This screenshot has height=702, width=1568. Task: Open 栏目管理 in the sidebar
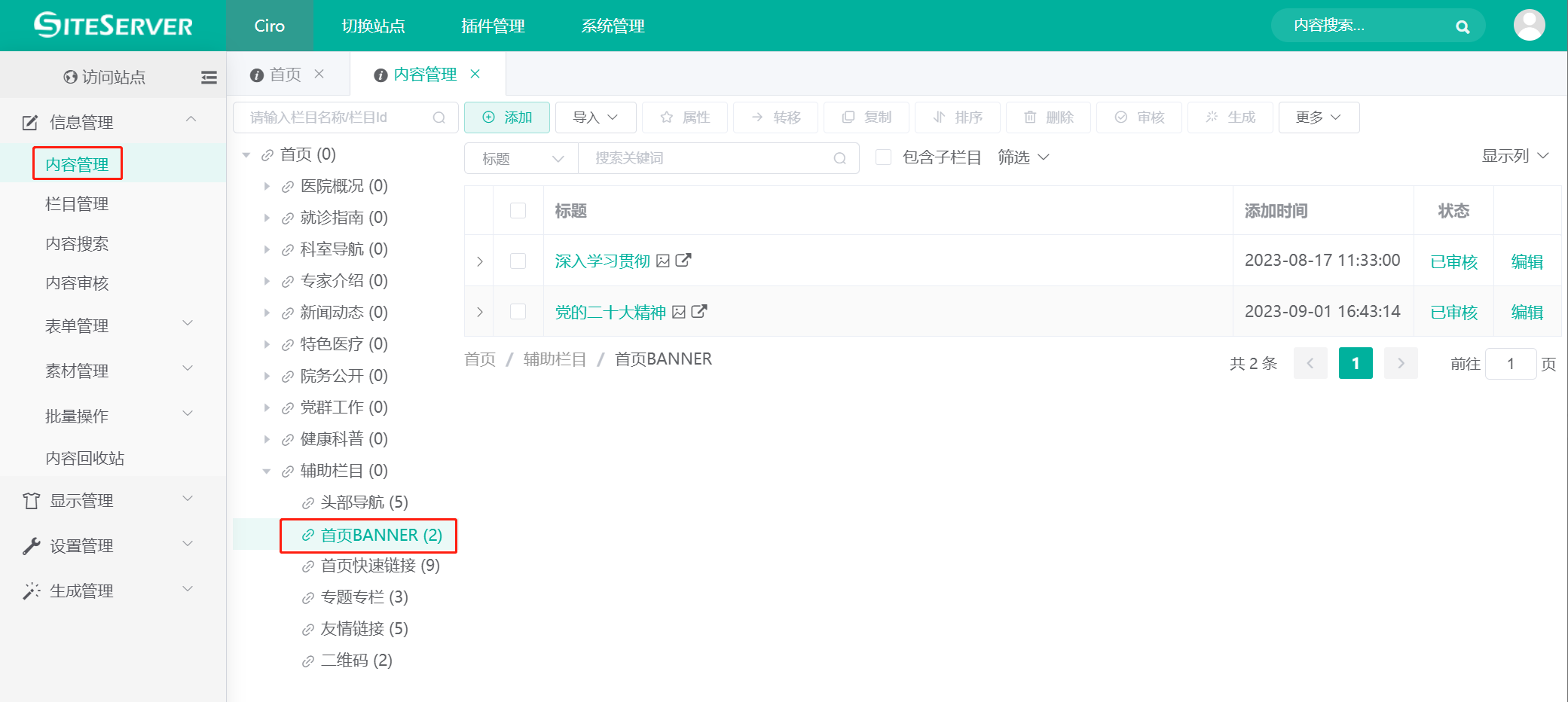click(77, 203)
